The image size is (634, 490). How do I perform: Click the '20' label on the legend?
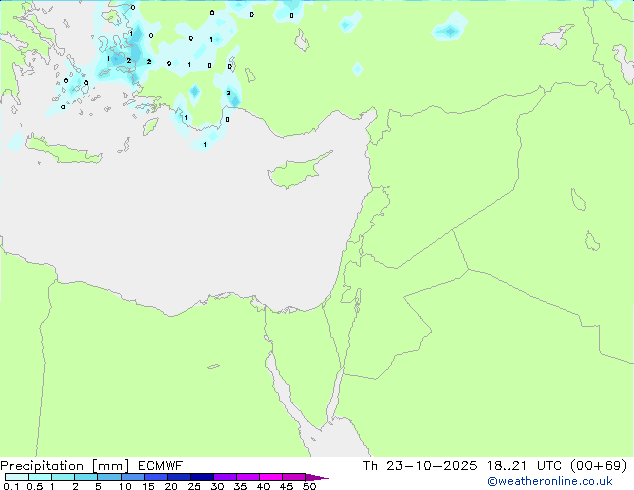point(171,486)
